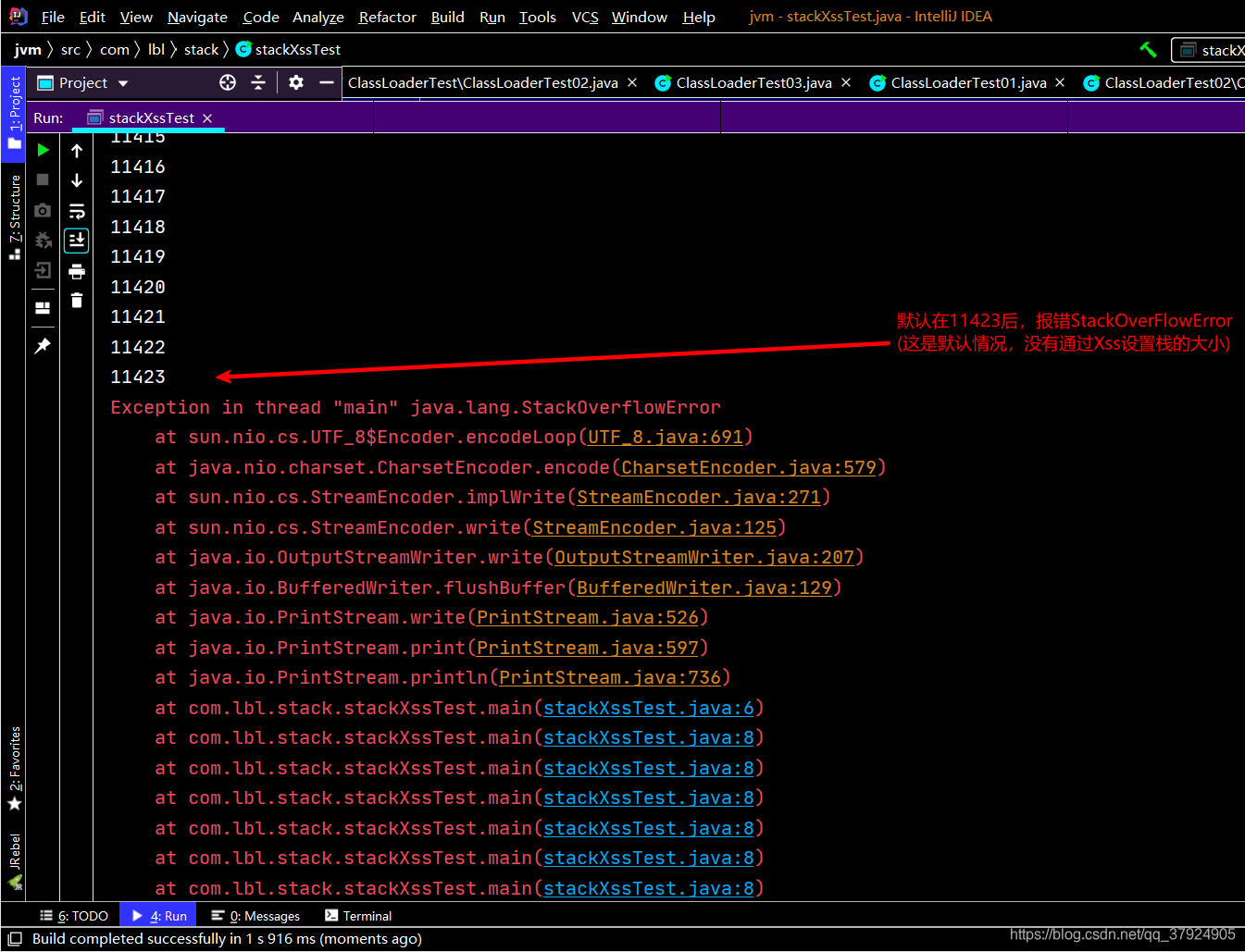Screen dimensions: 1245x952
Task: Open StreamEncoder.java:125 link
Action: coord(654,527)
